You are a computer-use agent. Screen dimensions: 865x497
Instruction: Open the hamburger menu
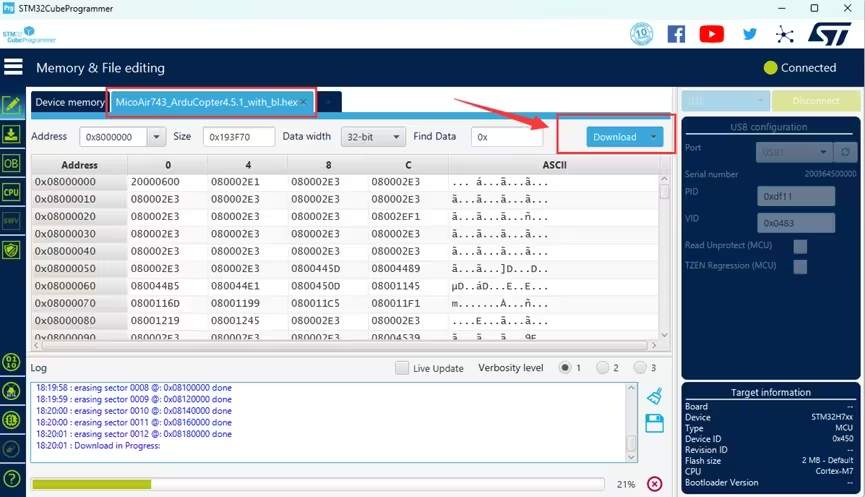[x=13, y=67]
